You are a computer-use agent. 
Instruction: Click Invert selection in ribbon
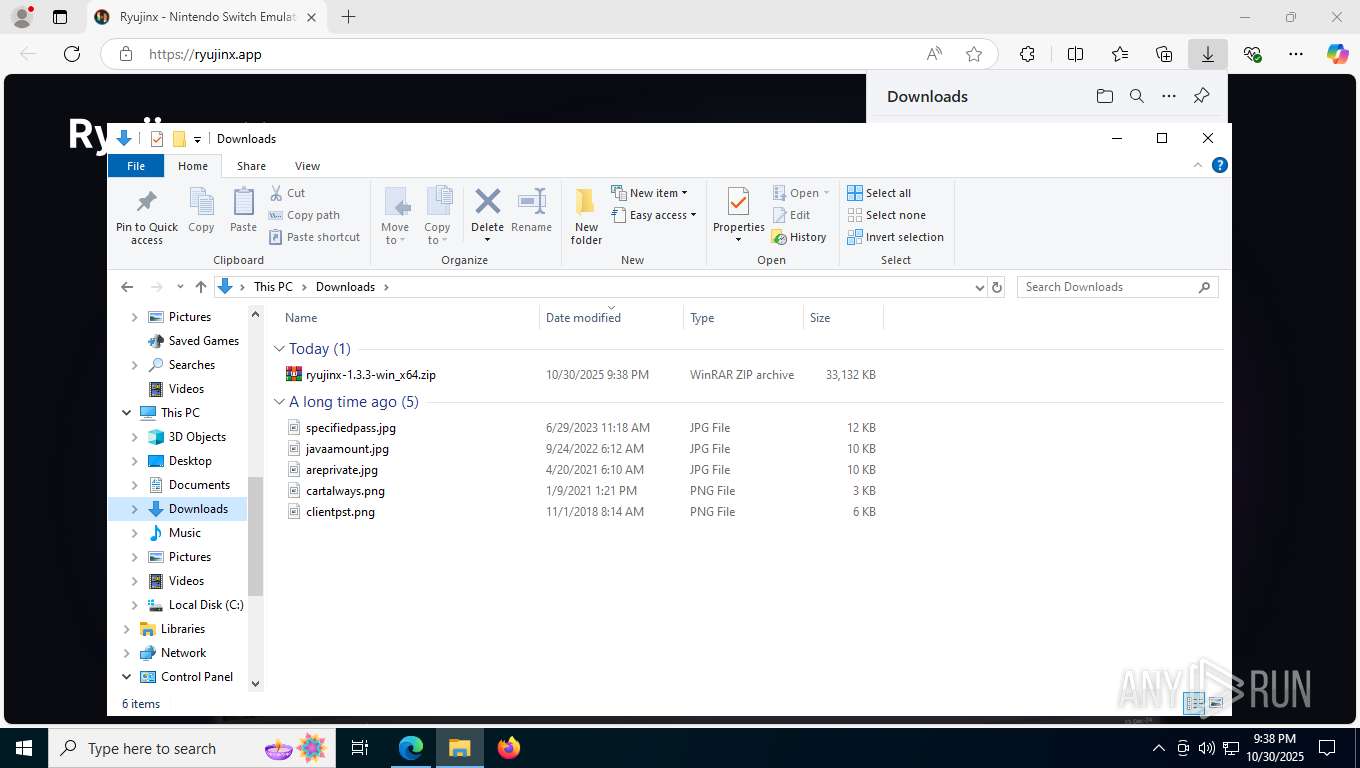(895, 237)
